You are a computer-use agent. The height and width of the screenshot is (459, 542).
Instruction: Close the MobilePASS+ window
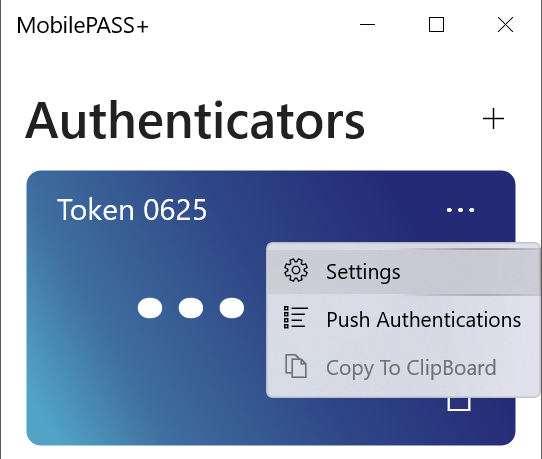(x=505, y=25)
